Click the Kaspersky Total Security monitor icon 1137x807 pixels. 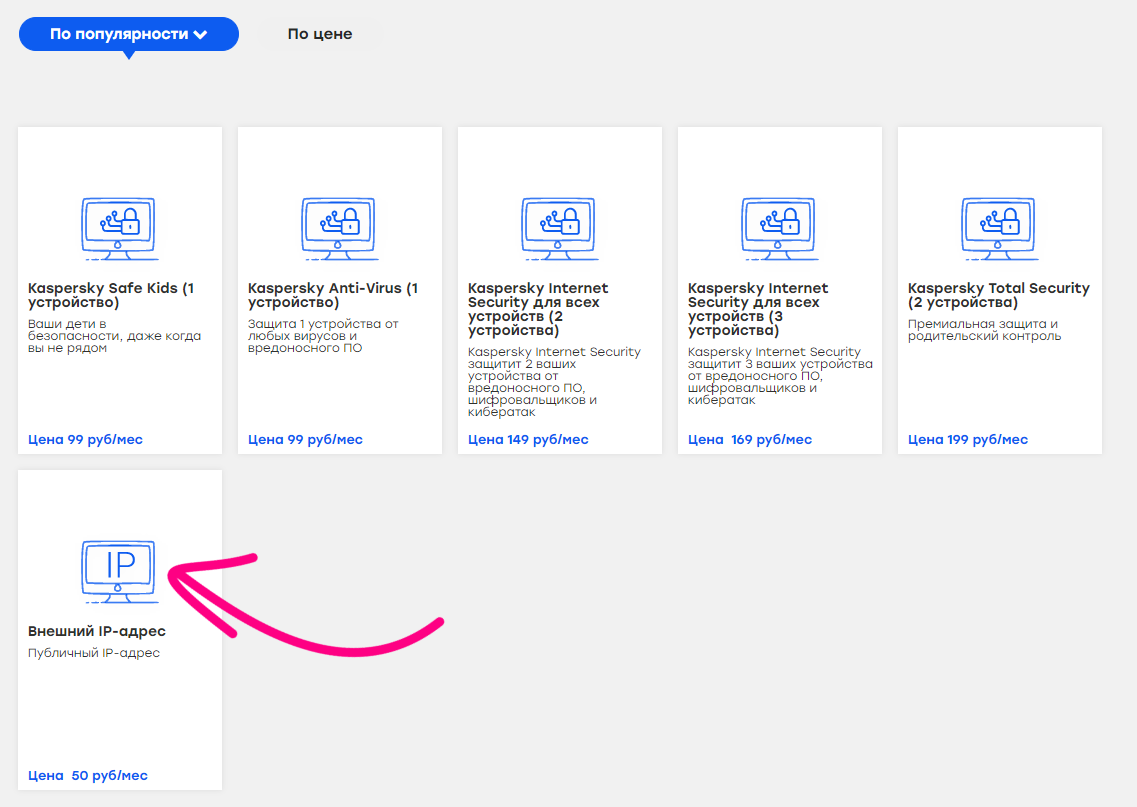tap(999, 228)
